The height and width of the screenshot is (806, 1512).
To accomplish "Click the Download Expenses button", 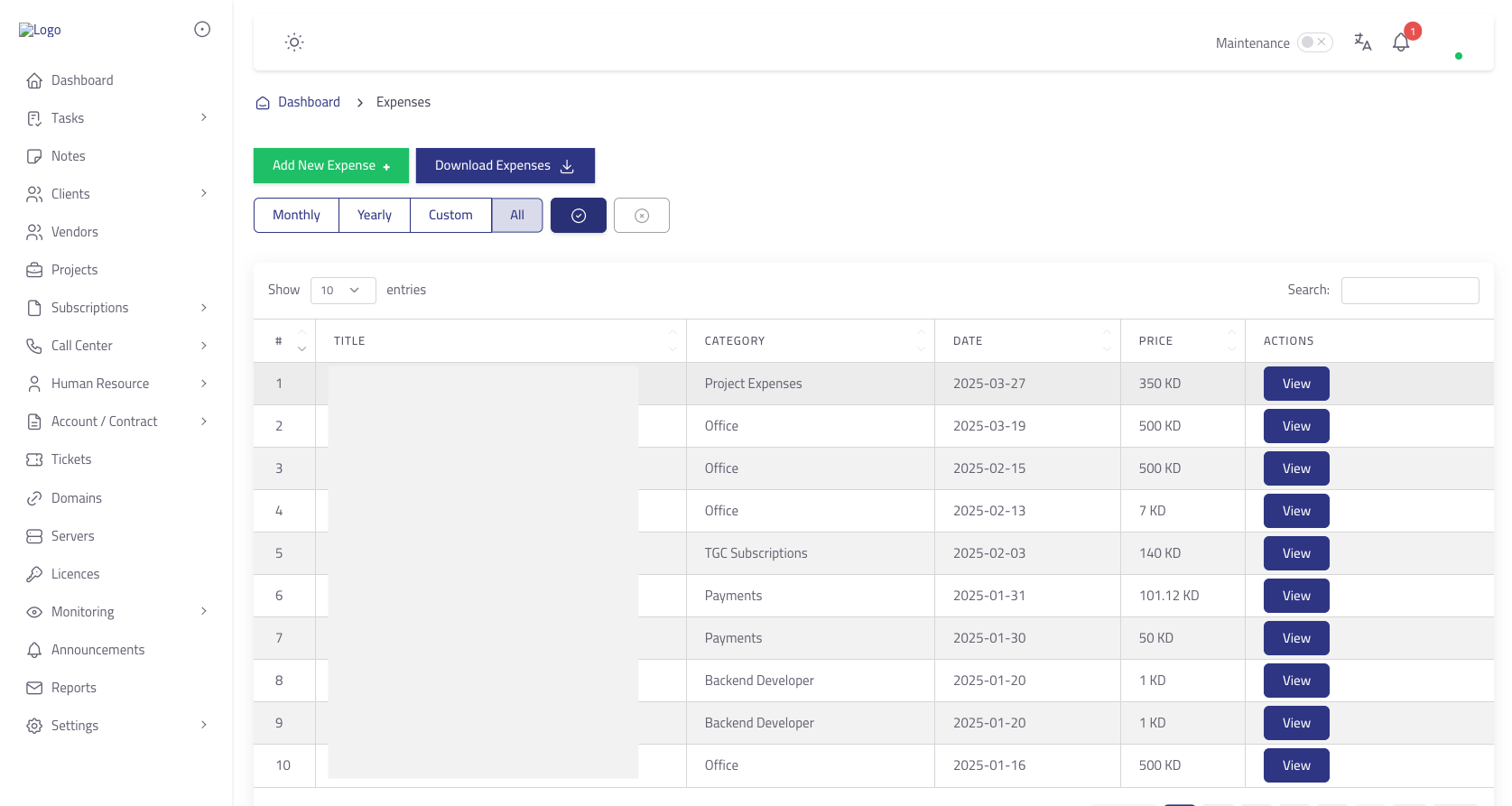I will pos(505,166).
